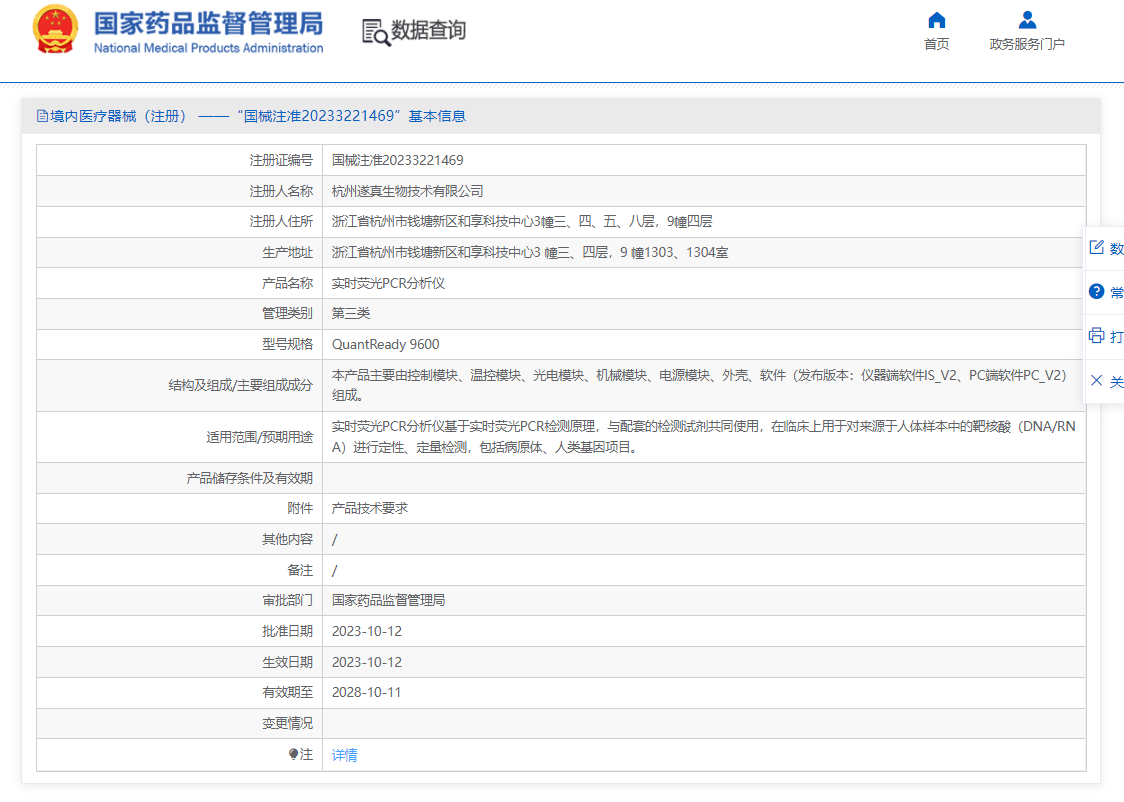Open the 详情 details link
This screenshot has height=802, width=1124.
(344, 755)
